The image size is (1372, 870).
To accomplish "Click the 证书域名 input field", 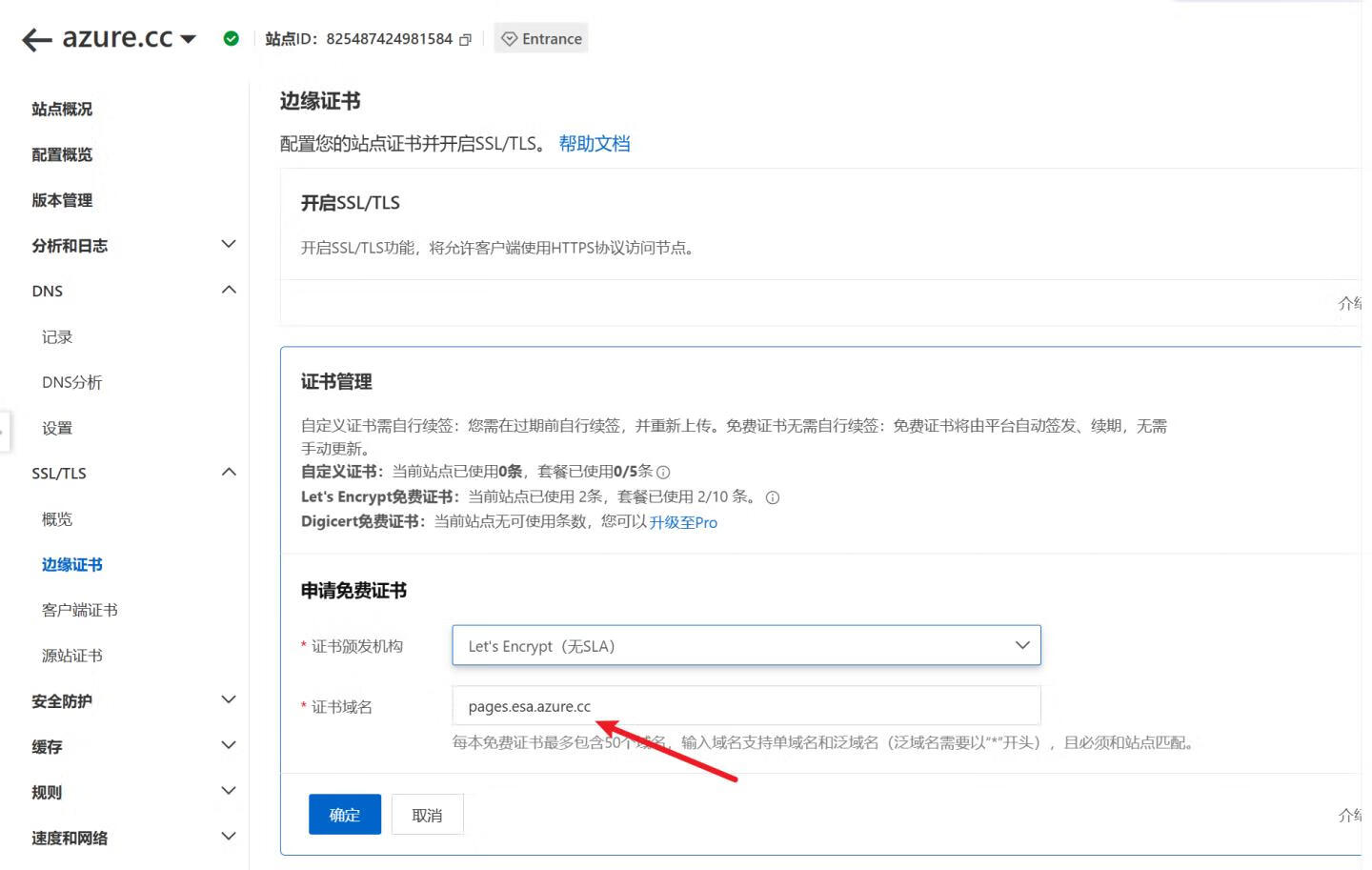I will pyautogui.click(x=746, y=706).
